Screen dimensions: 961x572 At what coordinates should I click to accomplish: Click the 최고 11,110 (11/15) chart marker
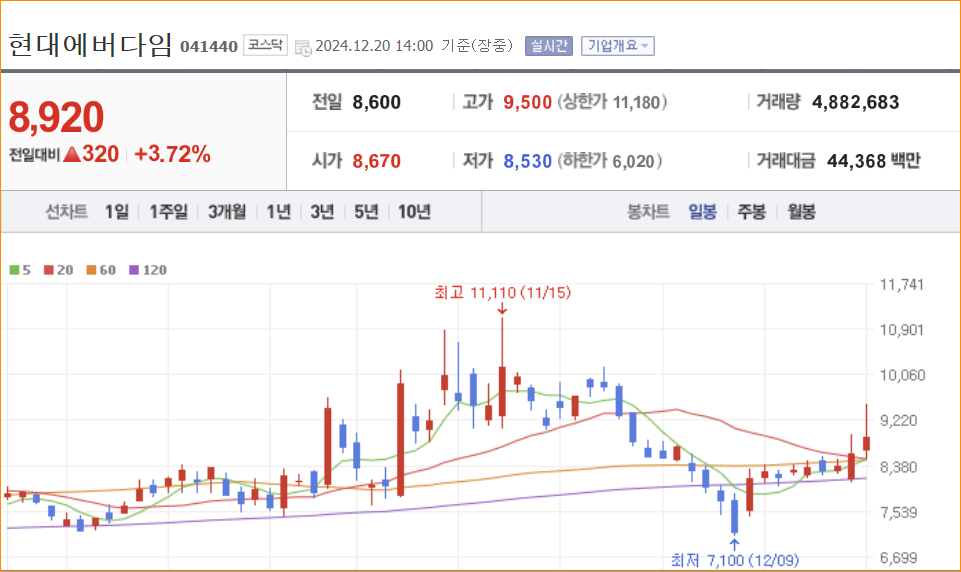tap(503, 292)
